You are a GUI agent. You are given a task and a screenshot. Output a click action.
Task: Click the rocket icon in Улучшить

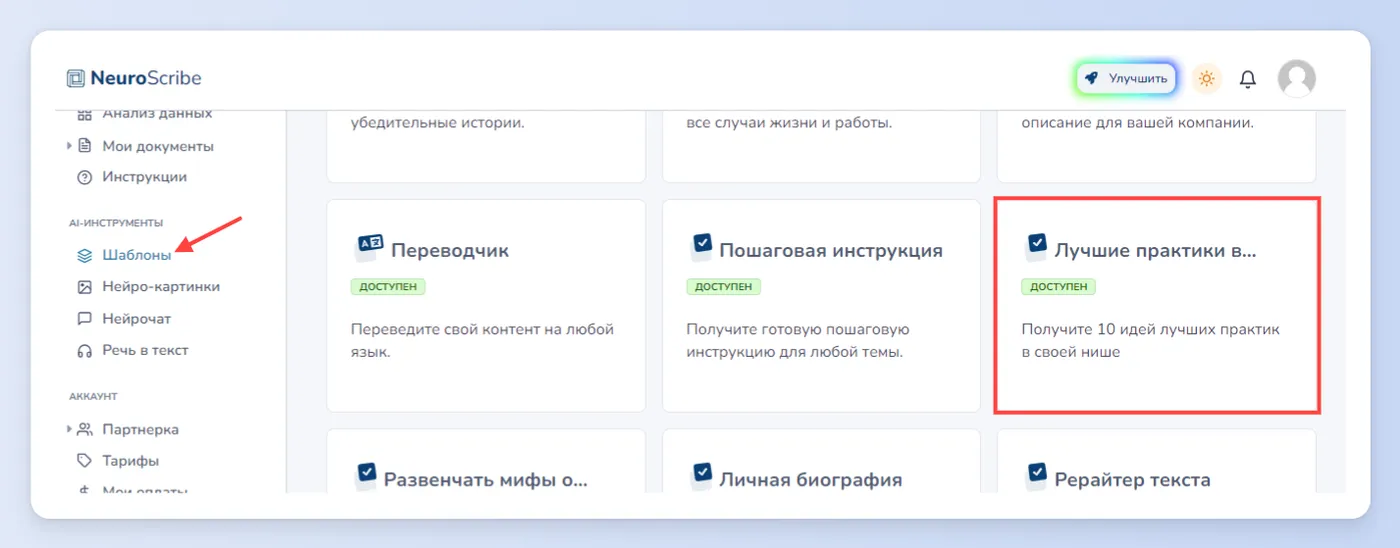pos(1092,78)
